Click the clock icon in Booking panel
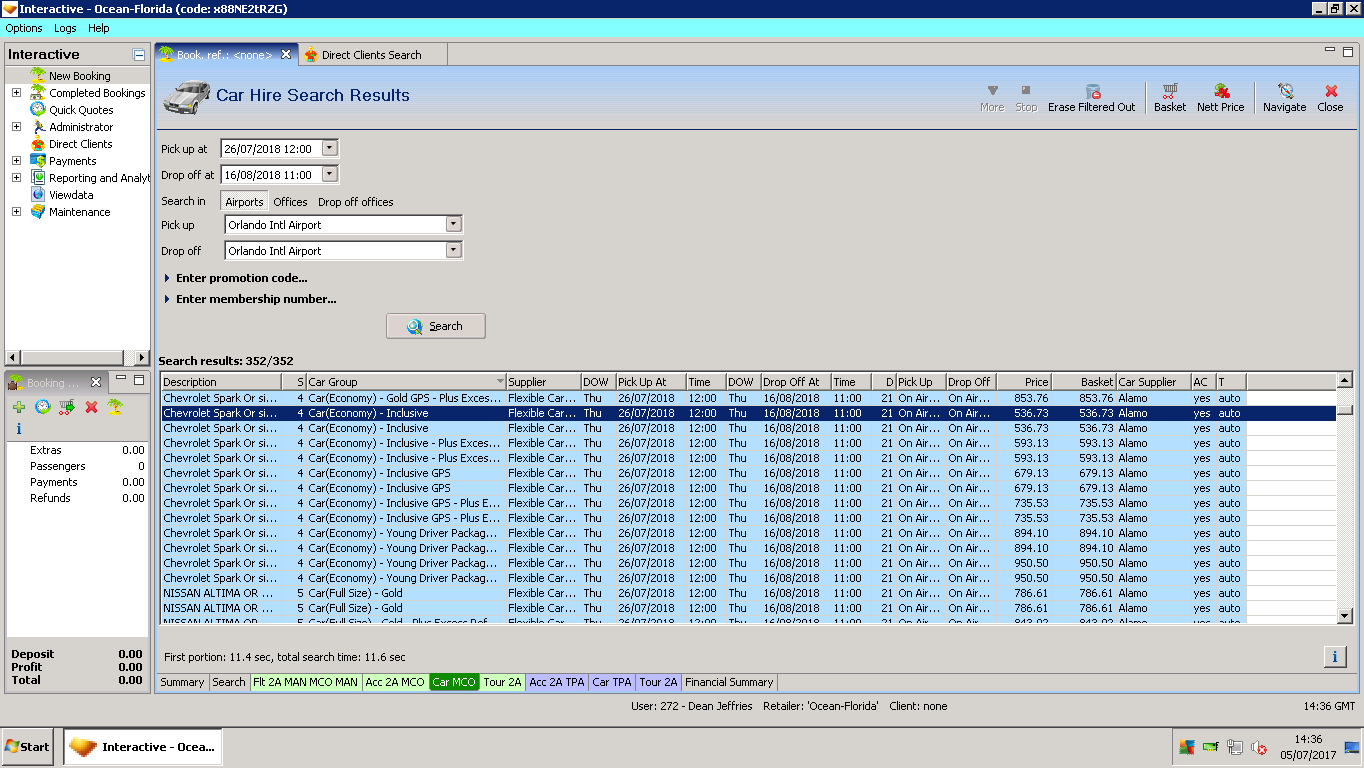 (43, 407)
